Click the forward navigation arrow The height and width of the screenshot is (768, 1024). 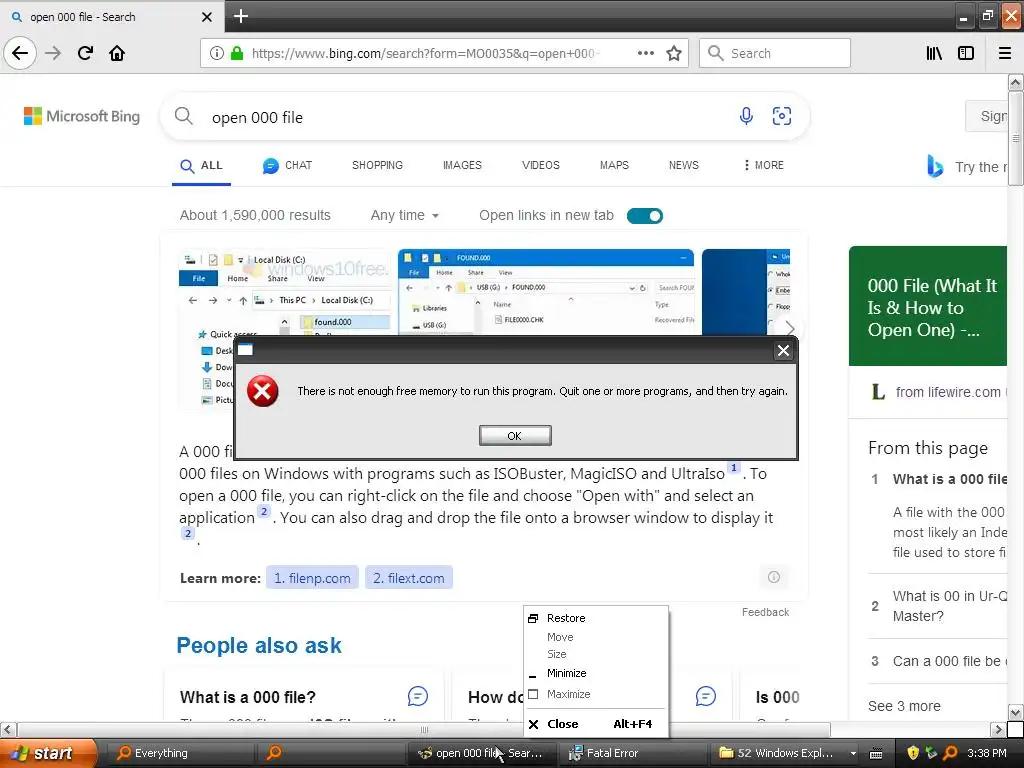click(53, 53)
